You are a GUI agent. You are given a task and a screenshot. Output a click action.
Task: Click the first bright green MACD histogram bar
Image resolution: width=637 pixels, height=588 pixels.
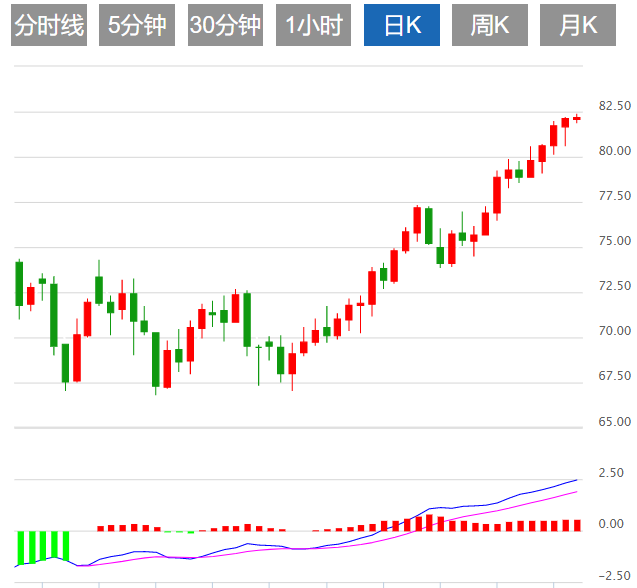[21, 548]
